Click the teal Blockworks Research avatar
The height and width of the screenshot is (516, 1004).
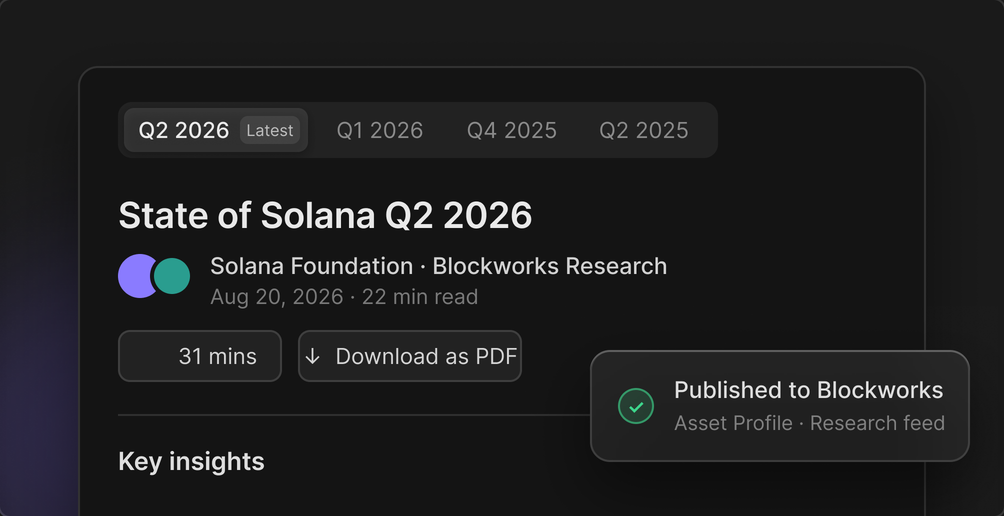172,276
